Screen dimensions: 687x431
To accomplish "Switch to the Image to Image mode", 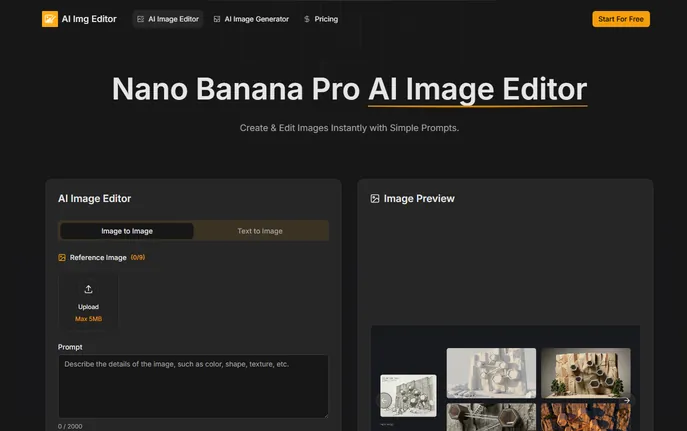I will (127, 231).
